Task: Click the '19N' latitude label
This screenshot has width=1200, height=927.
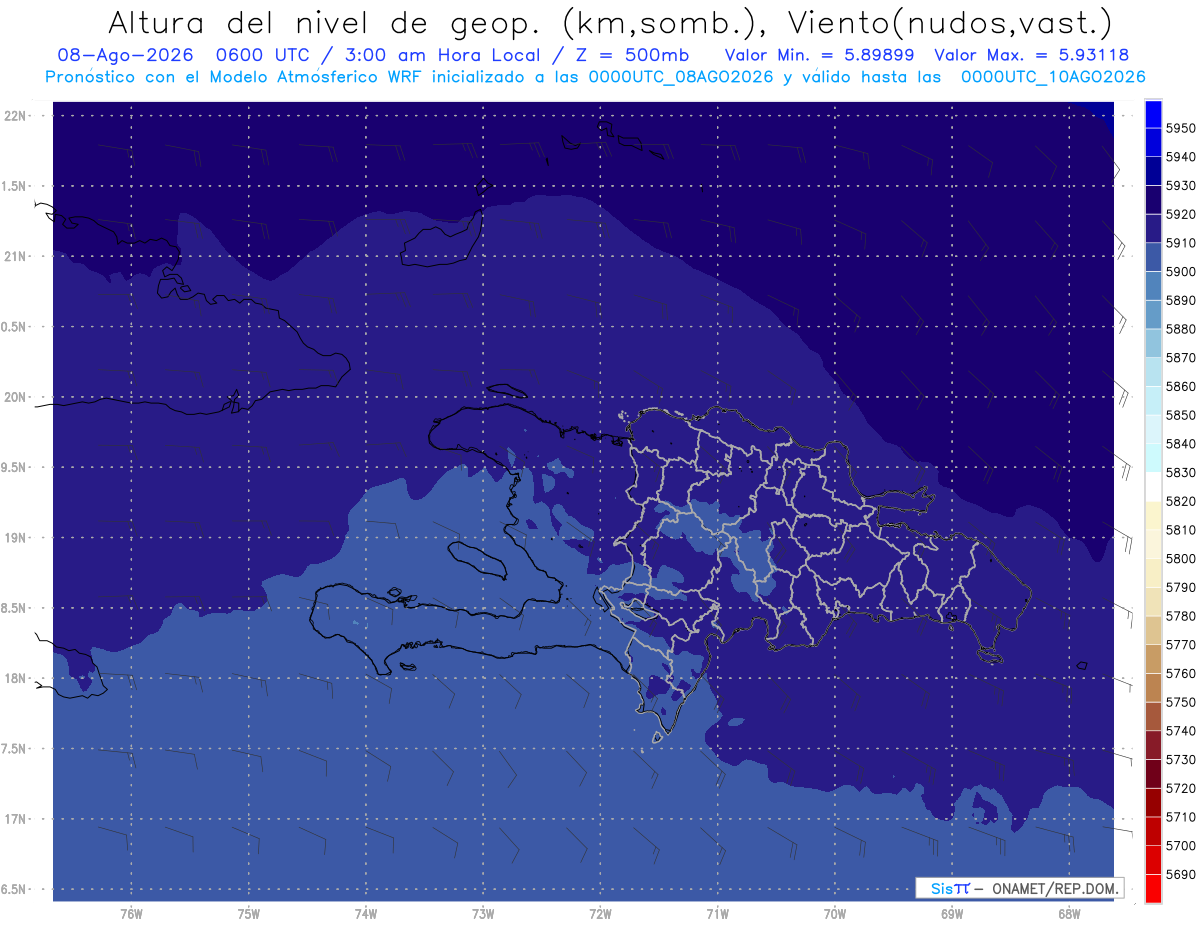Action: coord(15,537)
